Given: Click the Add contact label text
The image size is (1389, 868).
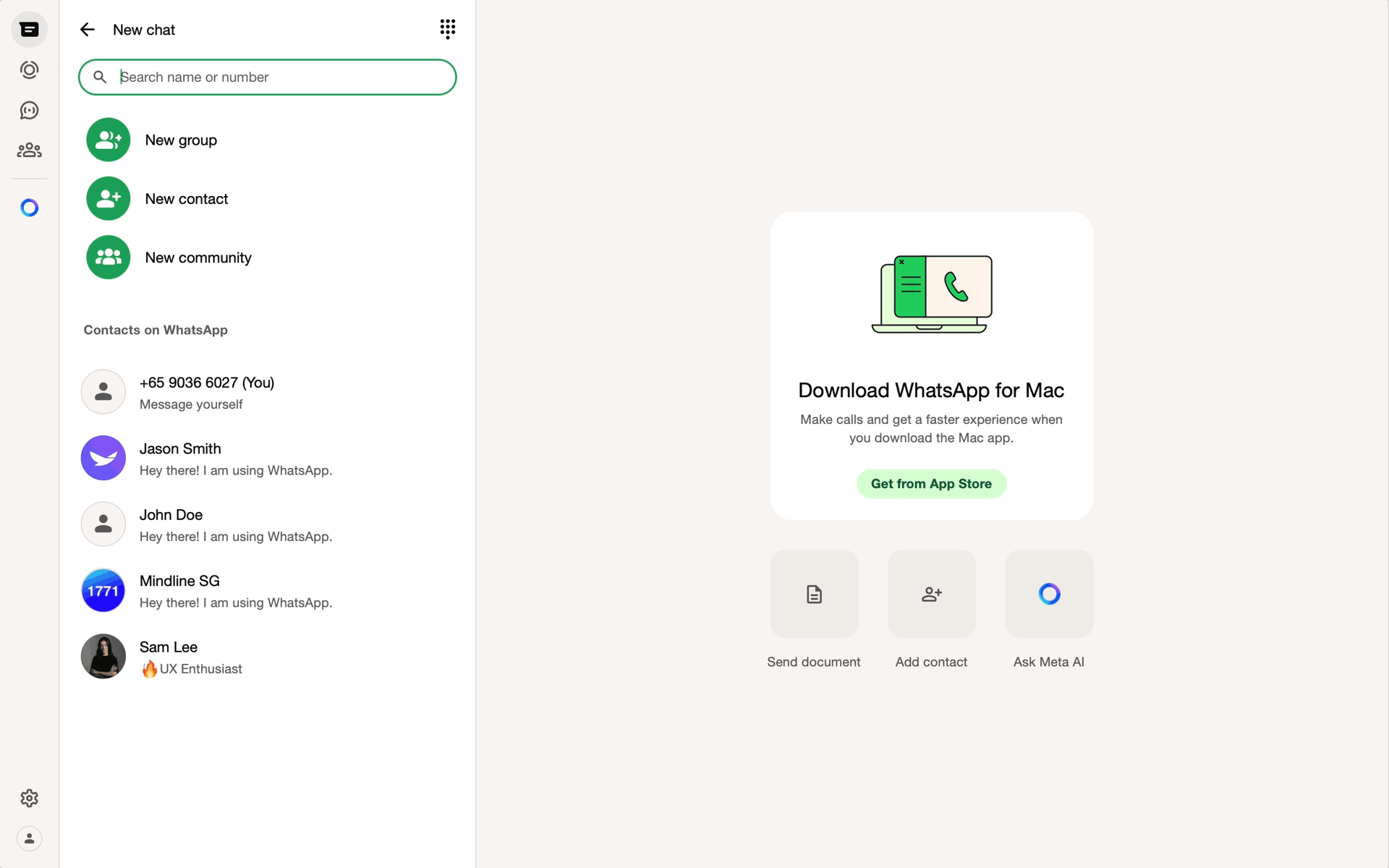Looking at the screenshot, I should pyautogui.click(x=931, y=662).
